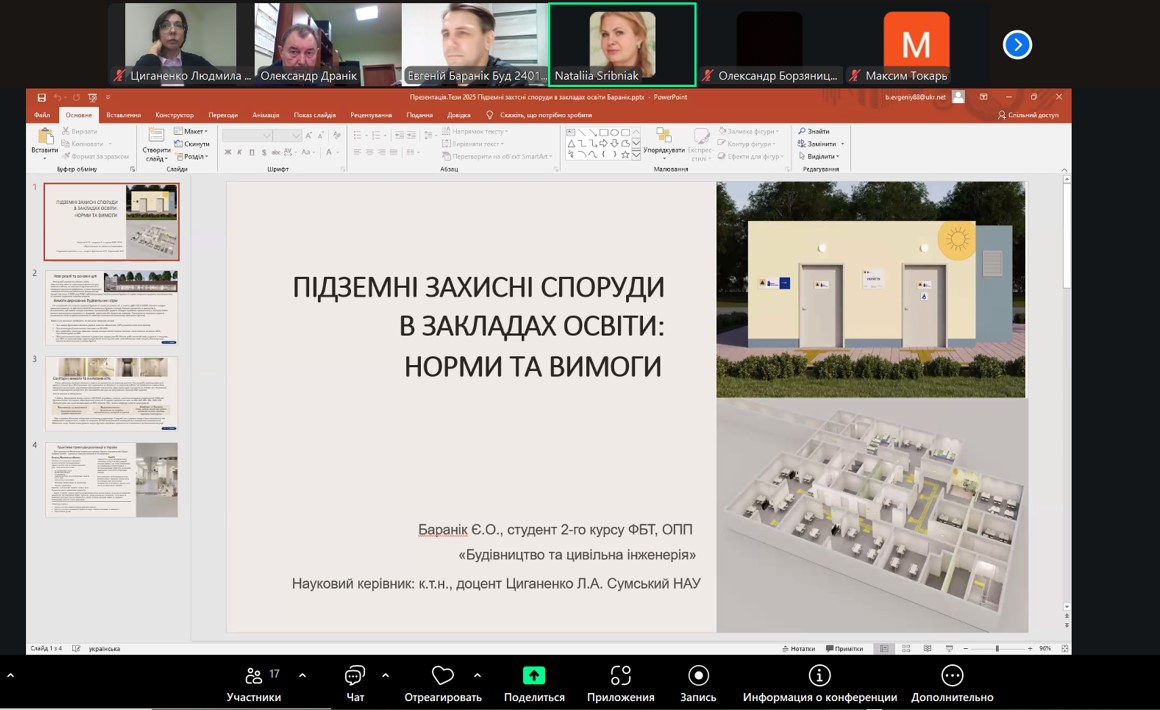The width and height of the screenshot is (1160, 710).
Task: Show next participants with arrow button
Action: (x=1017, y=45)
